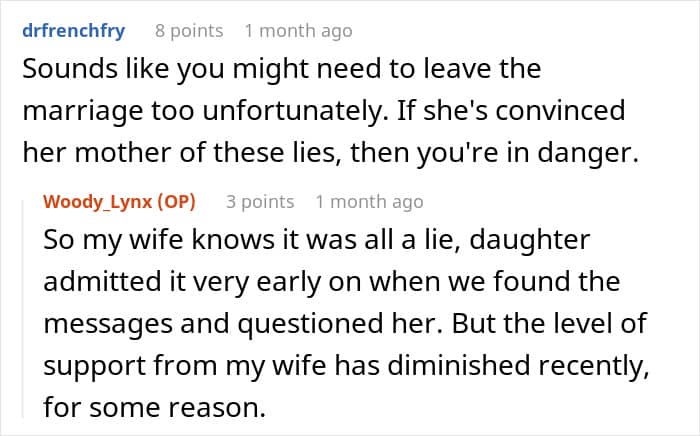
Task: Open timestamp permalink on Woody_Lynx's reply
Action: point(369,202)
